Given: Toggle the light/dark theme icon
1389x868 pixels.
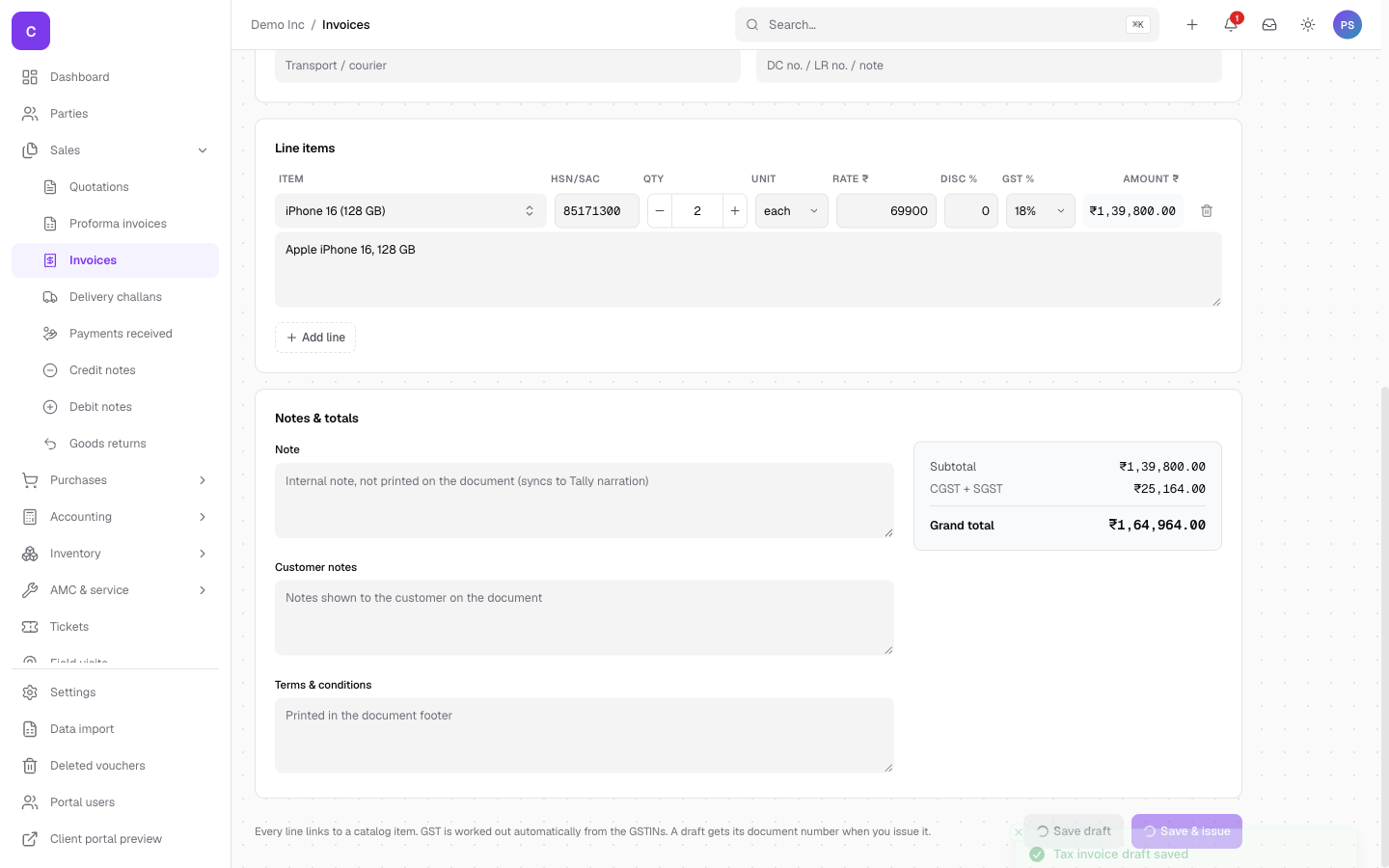Looking at the screenshot, I should pyautogui.click(x=1308, y=25).
